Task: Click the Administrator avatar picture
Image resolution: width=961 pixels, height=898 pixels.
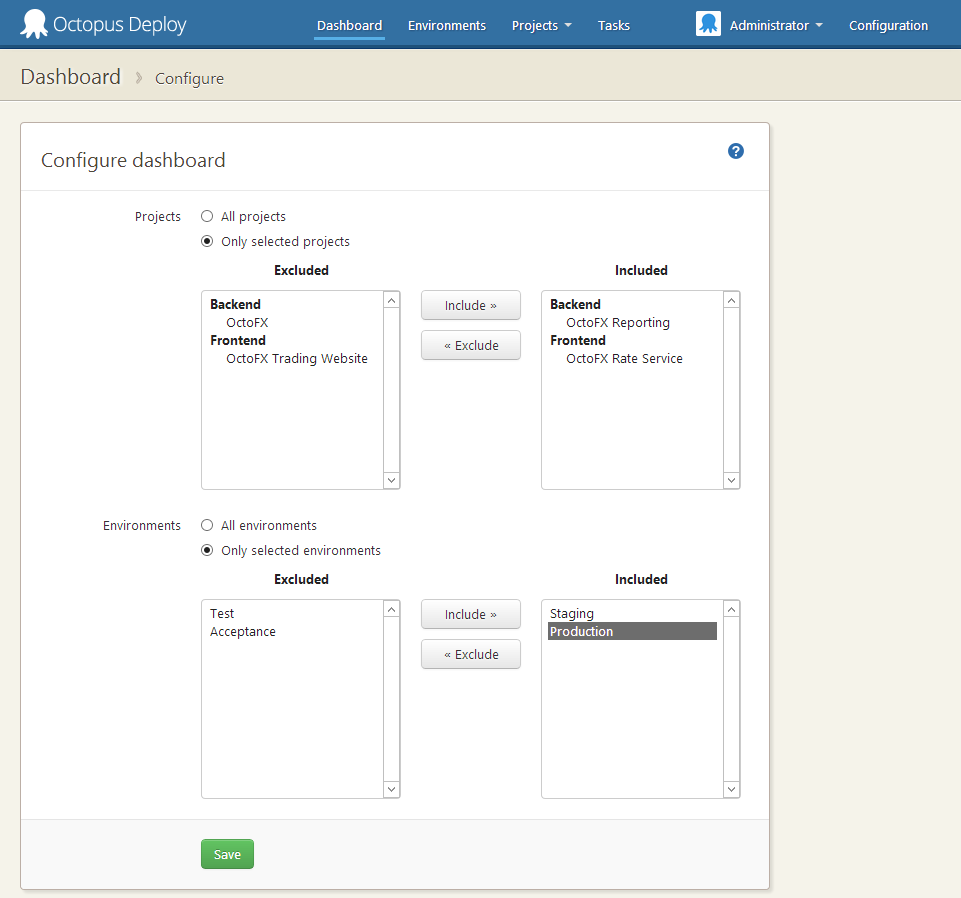Action: [x=708, y=23]
